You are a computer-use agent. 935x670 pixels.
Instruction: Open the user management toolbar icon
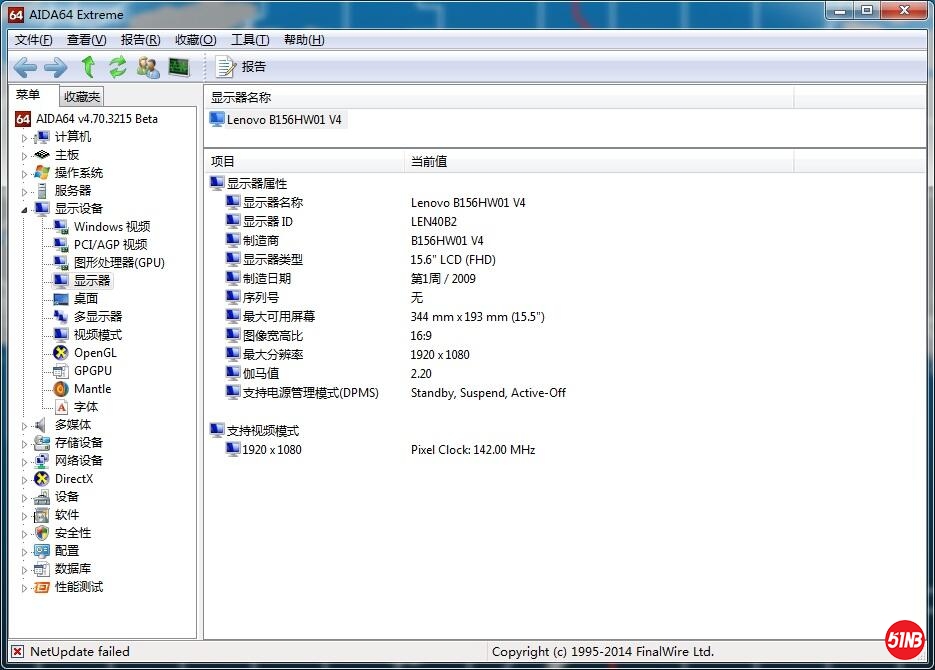148,67
